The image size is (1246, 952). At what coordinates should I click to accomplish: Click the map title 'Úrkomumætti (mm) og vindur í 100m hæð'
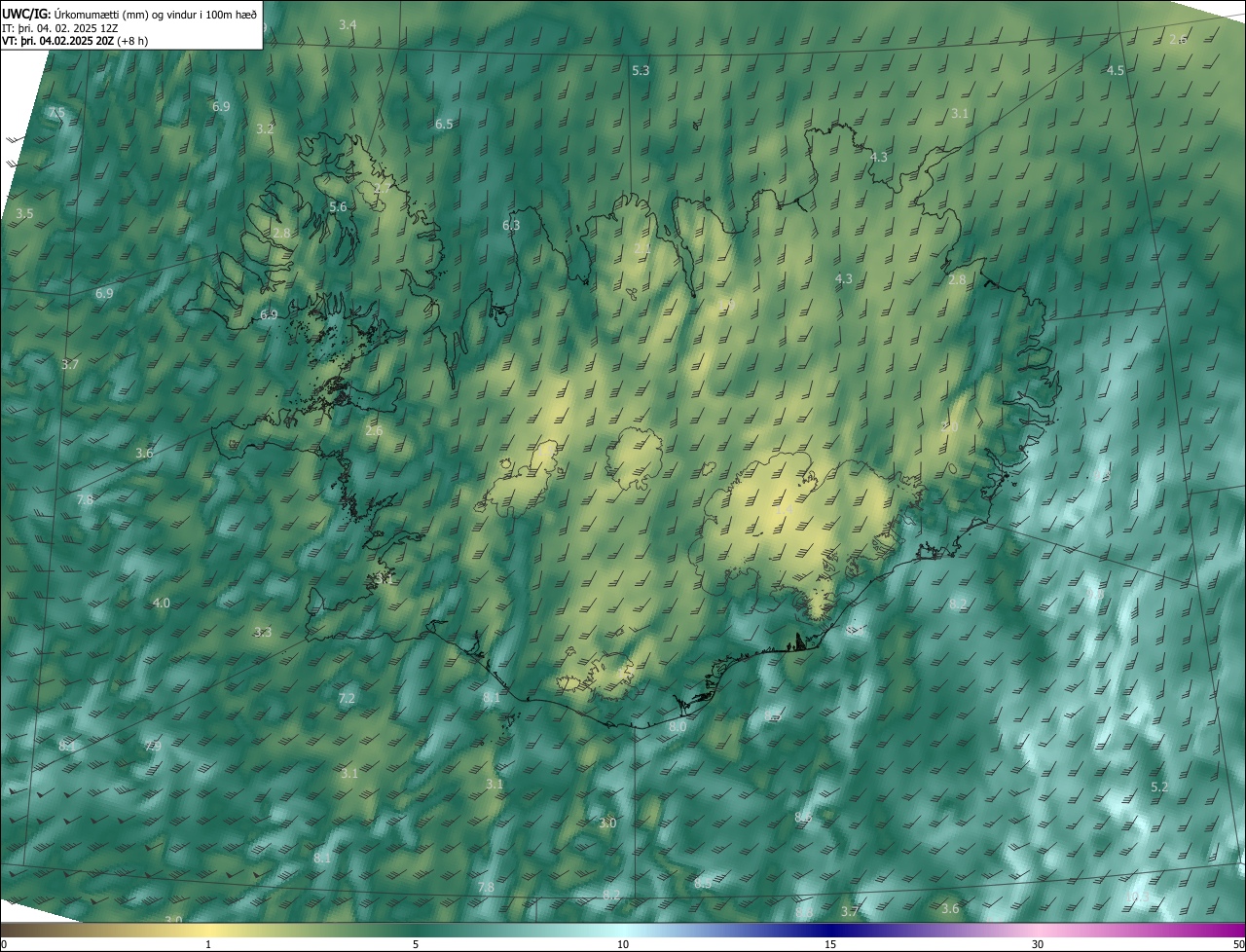click(155, 13)
